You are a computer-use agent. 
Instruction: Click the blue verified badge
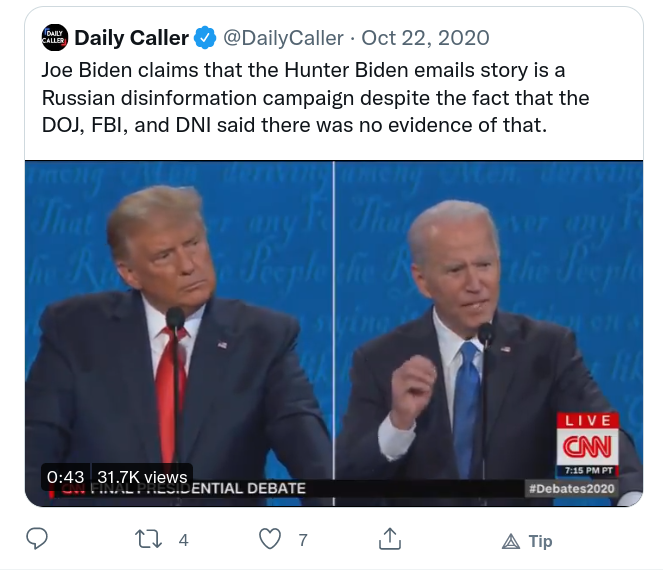click(204, 38)
